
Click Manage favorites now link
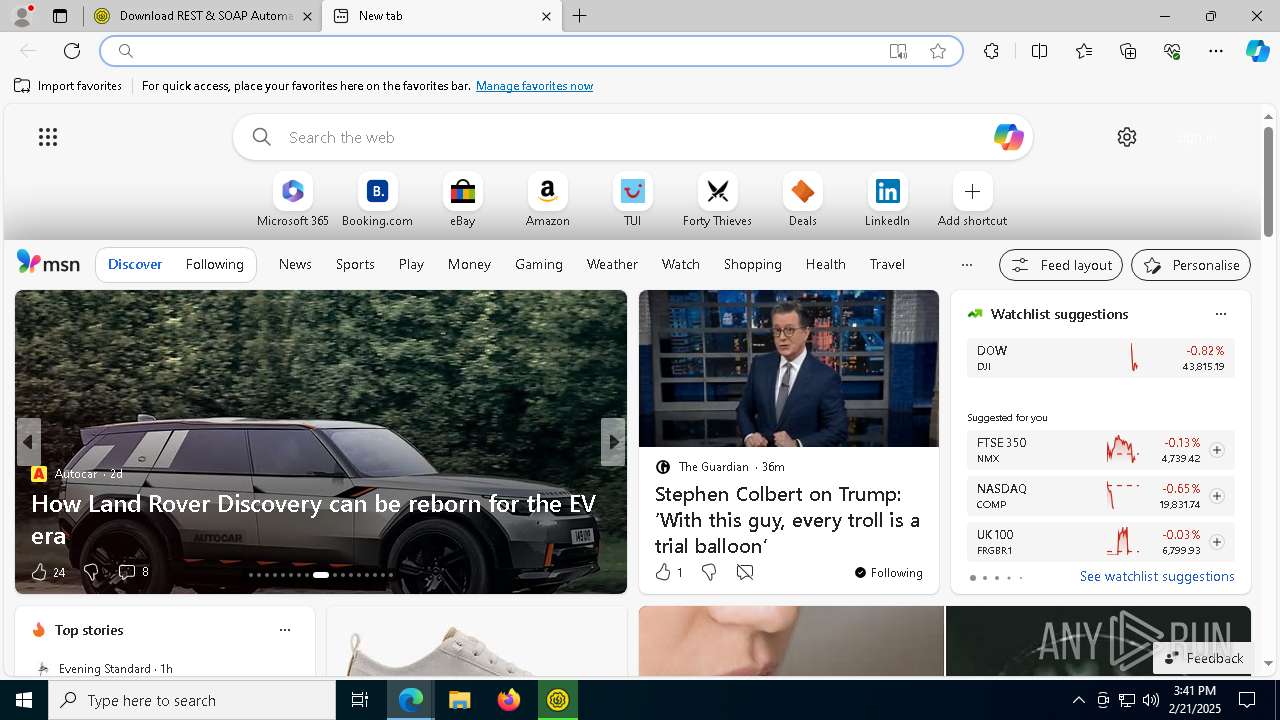(x=534, y=86)
